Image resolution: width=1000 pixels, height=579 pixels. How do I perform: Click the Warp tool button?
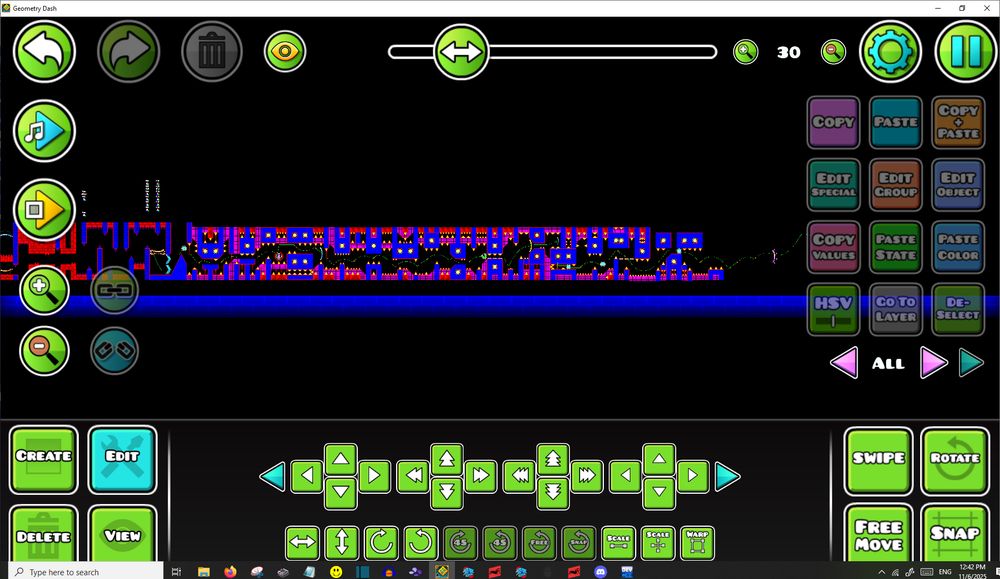[697, 543]
